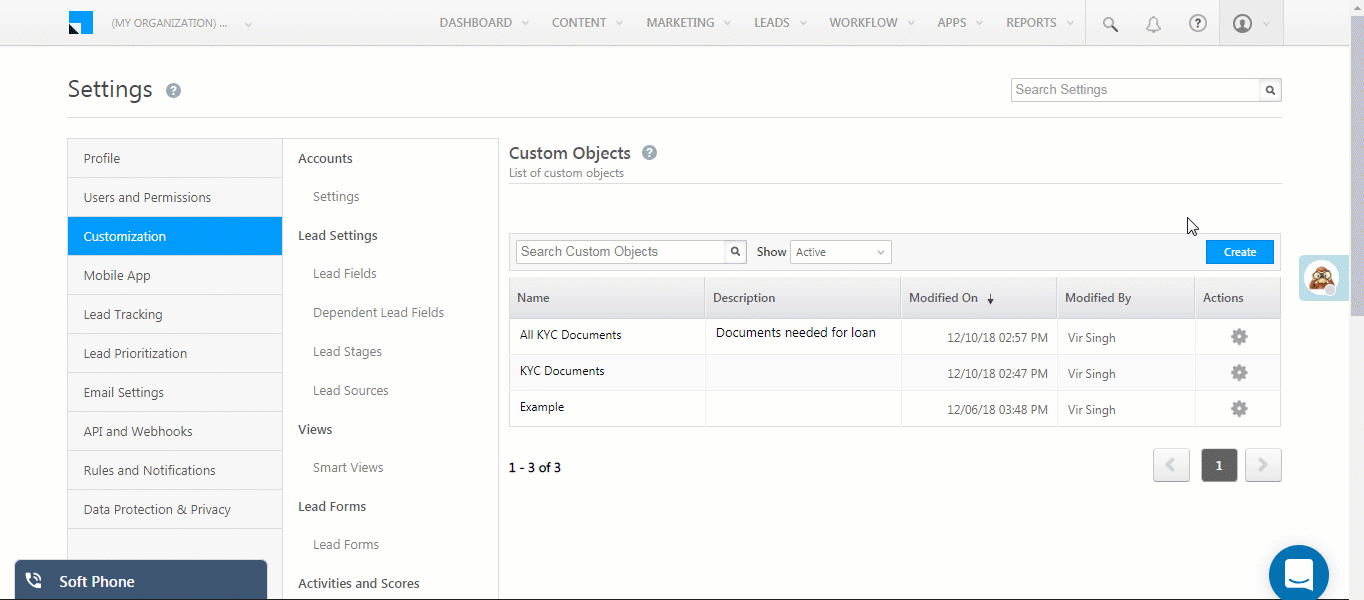This screenshot has width=1364, height=600.
Task: Click the help icon beside Settings heading
Action: (173, 90)
